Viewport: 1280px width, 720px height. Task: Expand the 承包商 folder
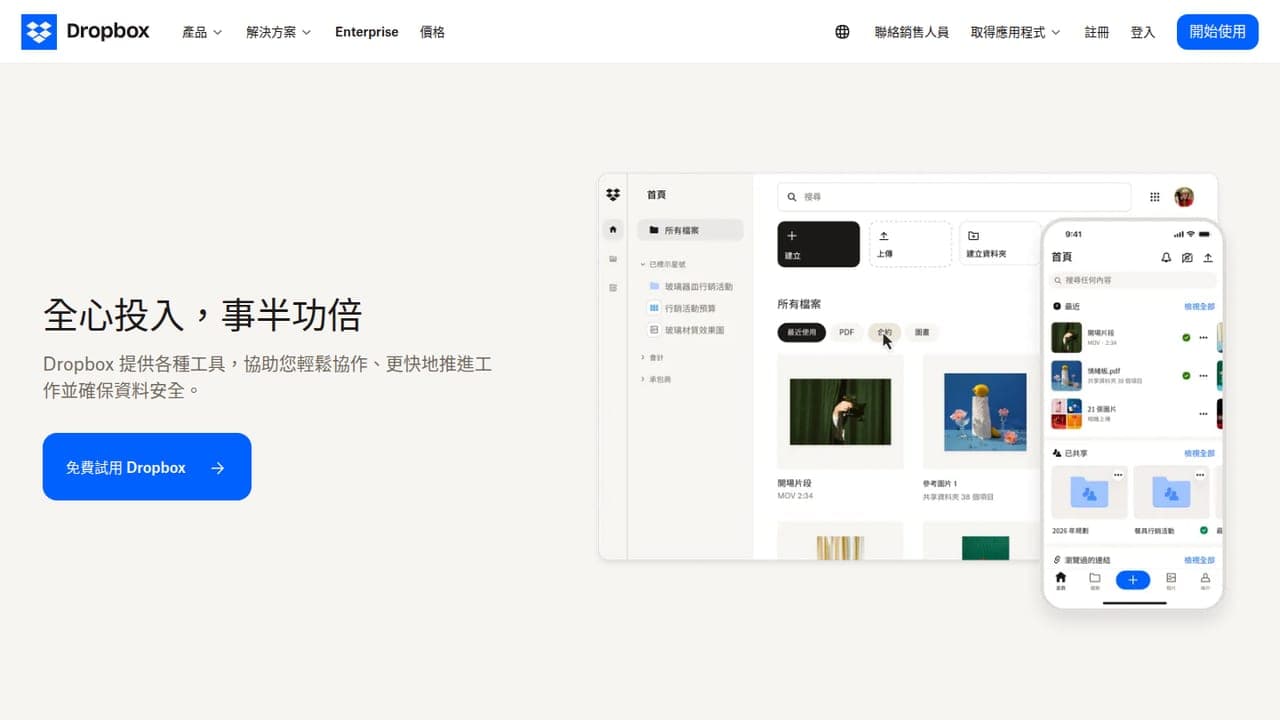(655, 380)
